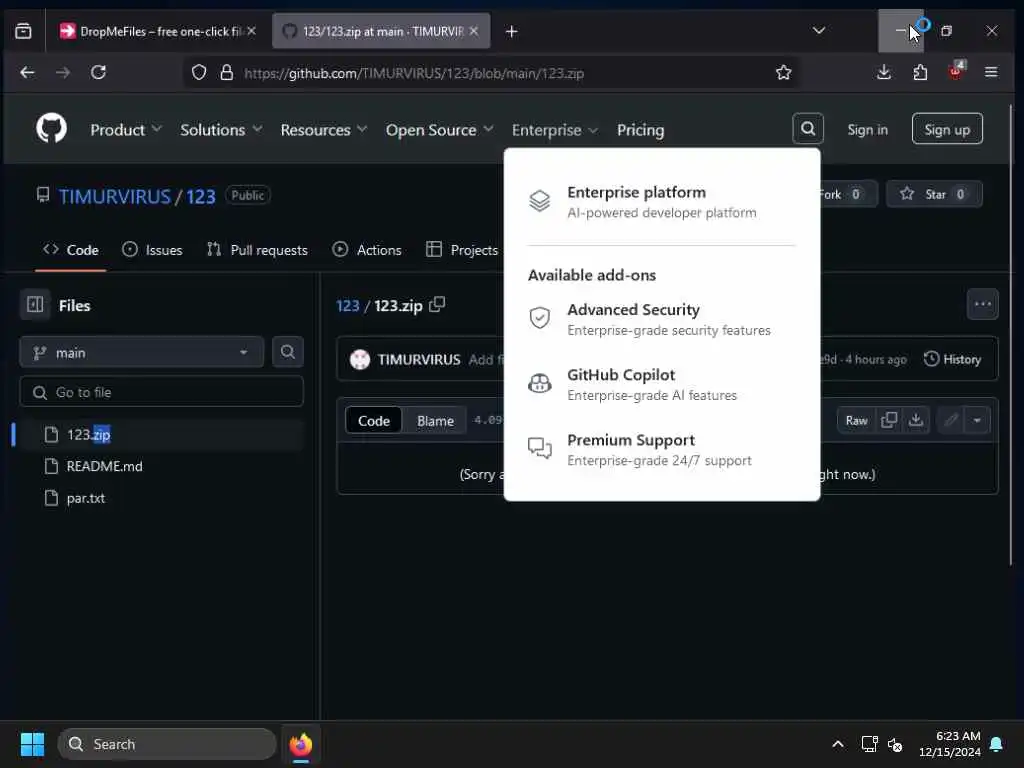Search files with the tree magnifier icon
Viewport: 1024px width, 768px height.
click(287, 352)
